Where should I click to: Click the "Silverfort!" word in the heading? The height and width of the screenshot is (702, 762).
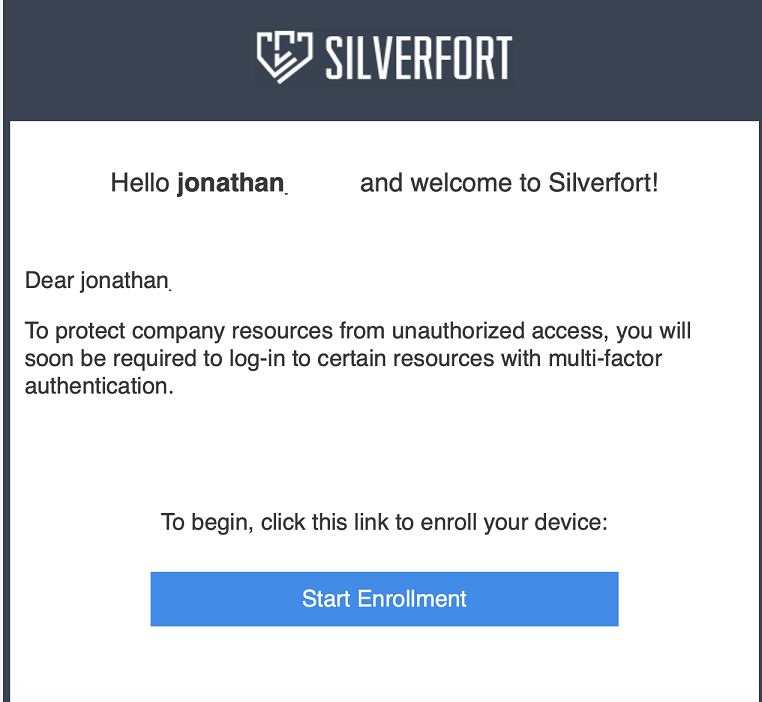(x=603, y=183)
